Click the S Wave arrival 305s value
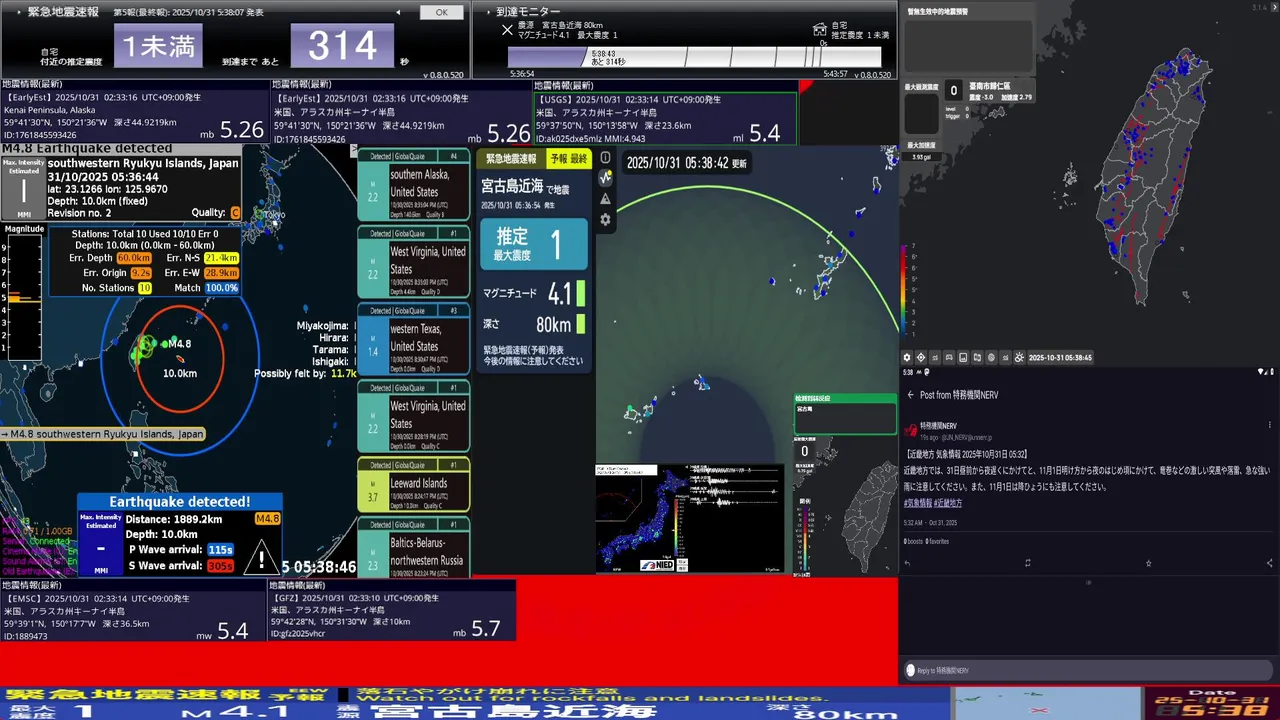The width and height of the screenshot is (1280, 720). tap(220, 566)
